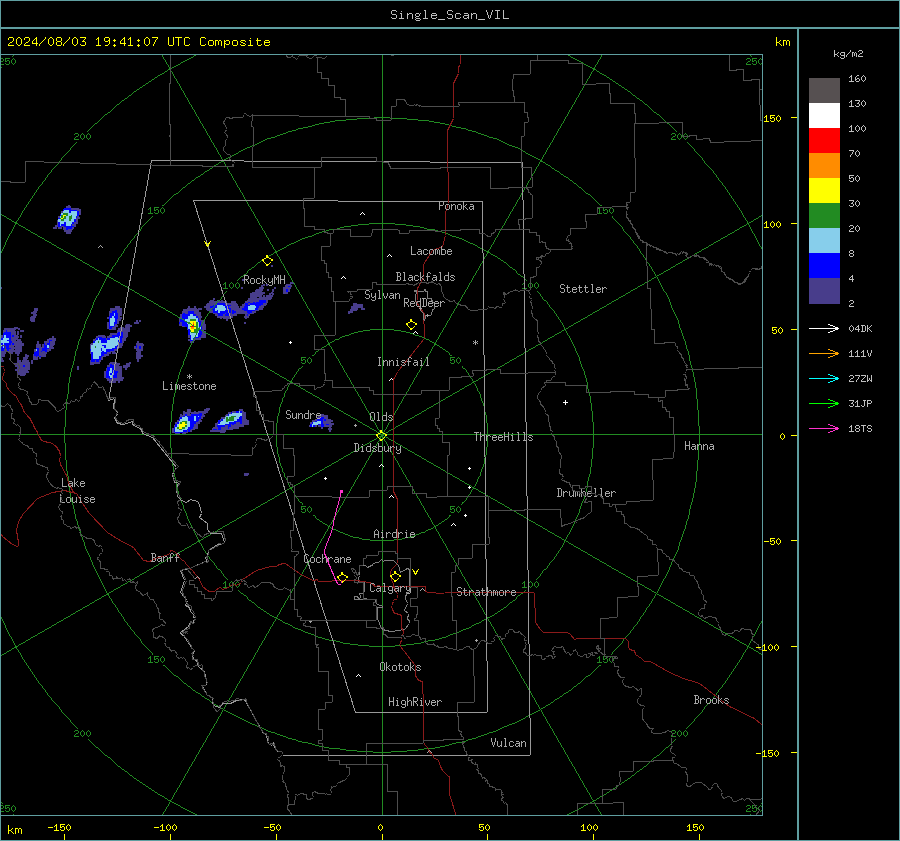Image resolution: width=900 pixels, height=841 pixels.
Task: Click the Ponoka city label
Action: [456, 206]
